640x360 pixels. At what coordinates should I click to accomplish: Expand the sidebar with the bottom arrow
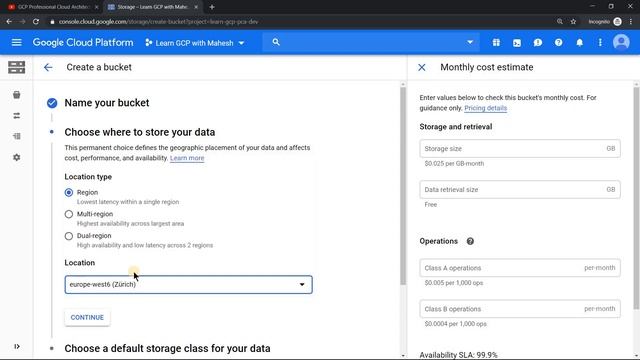pos(17,347)
